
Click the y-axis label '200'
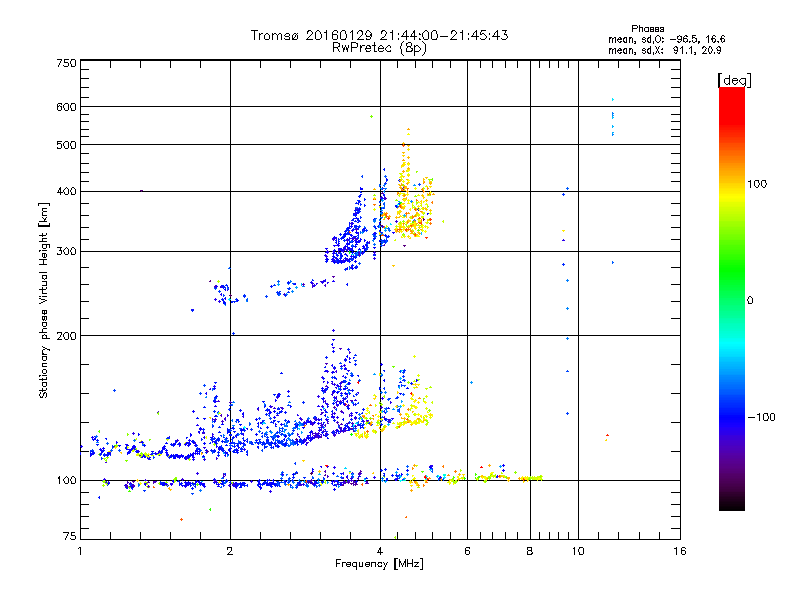tap(66, 336)
